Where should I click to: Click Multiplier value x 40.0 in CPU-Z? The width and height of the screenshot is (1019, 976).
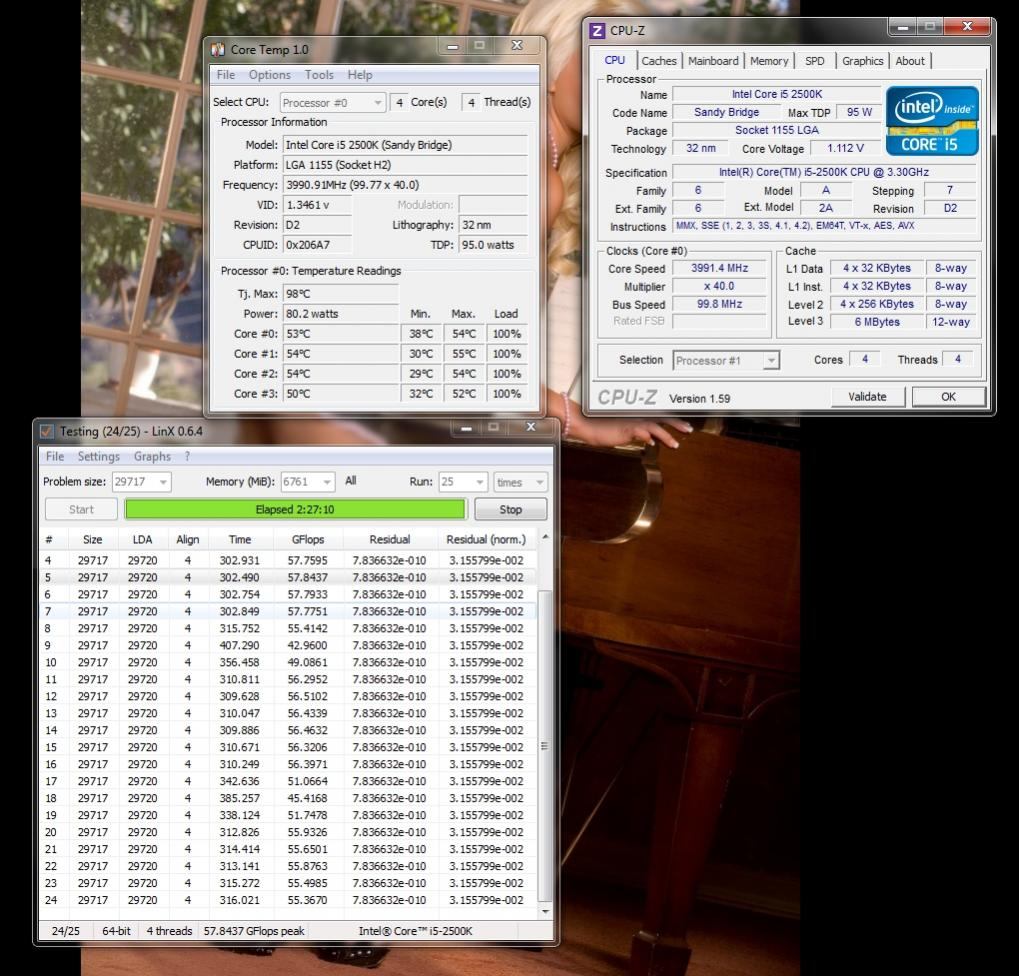pos(719,286)
